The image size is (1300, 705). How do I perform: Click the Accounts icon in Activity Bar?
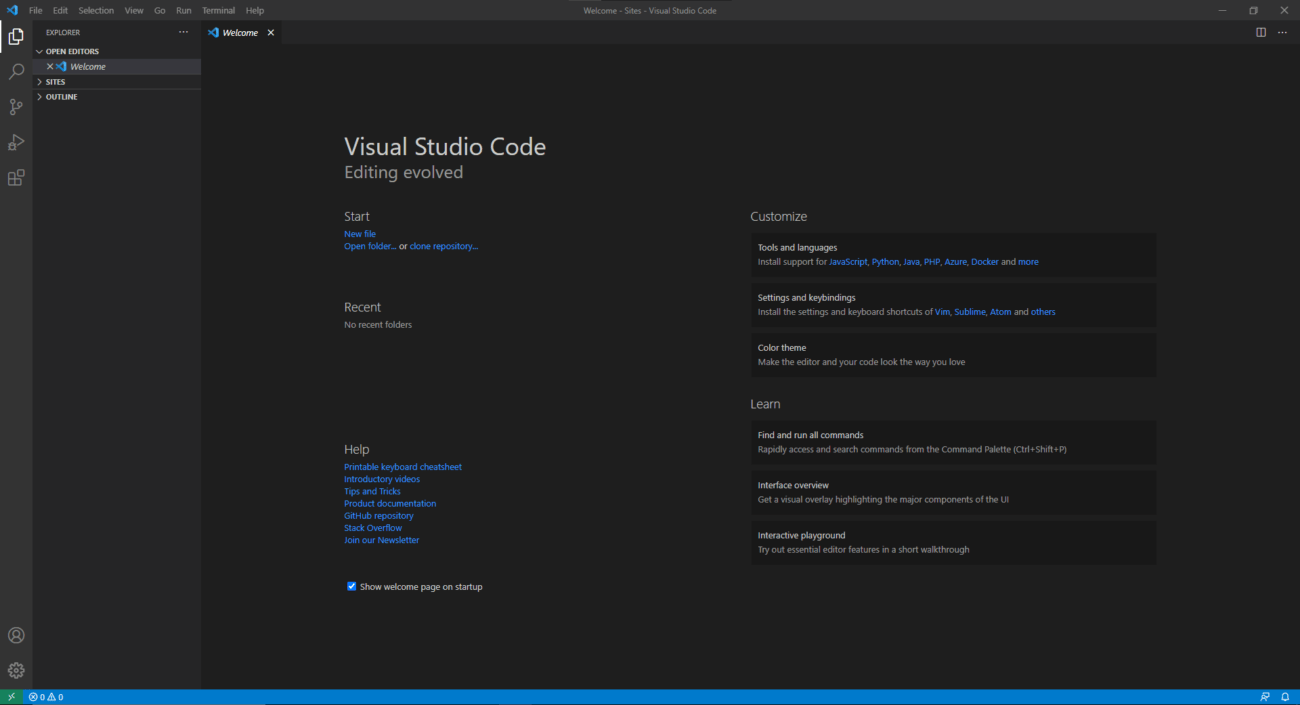pyautogui.click(x=16, y=635)
